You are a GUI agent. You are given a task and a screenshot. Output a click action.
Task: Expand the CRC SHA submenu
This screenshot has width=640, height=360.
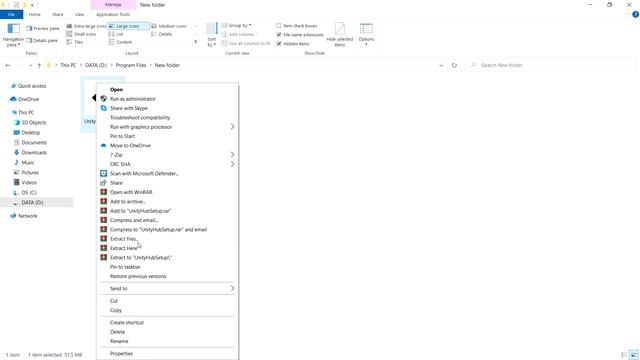click(x=167, y=164)
